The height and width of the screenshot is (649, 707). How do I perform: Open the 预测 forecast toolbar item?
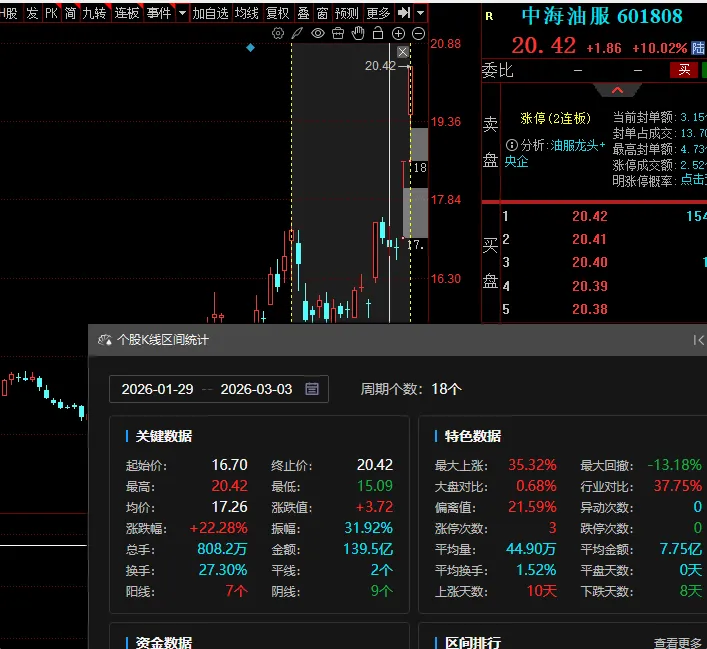click(x=347, y=14)
